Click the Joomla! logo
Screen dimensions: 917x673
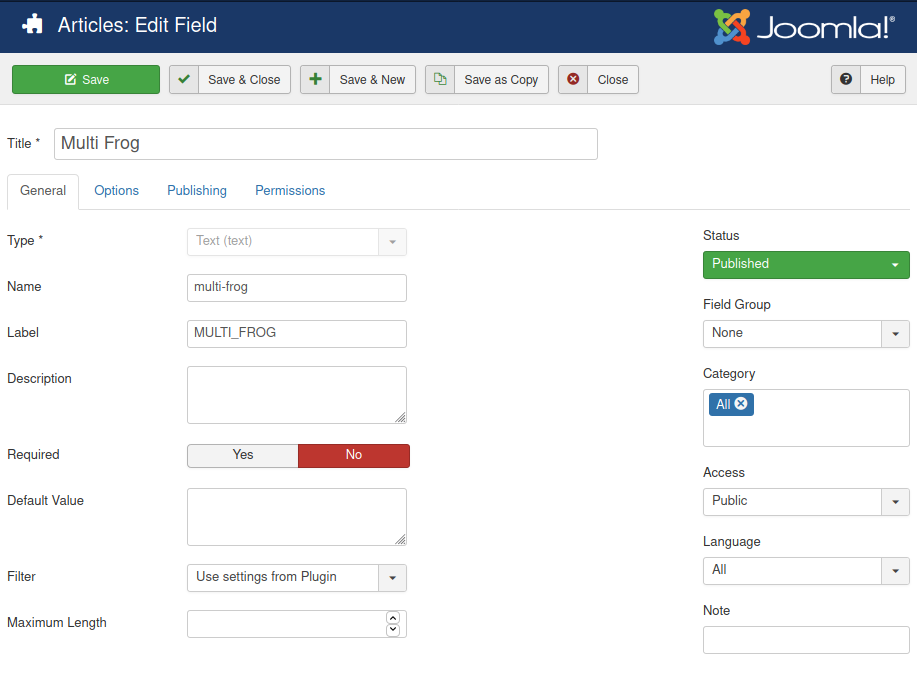pyautogui.click(x=804, y=26)
